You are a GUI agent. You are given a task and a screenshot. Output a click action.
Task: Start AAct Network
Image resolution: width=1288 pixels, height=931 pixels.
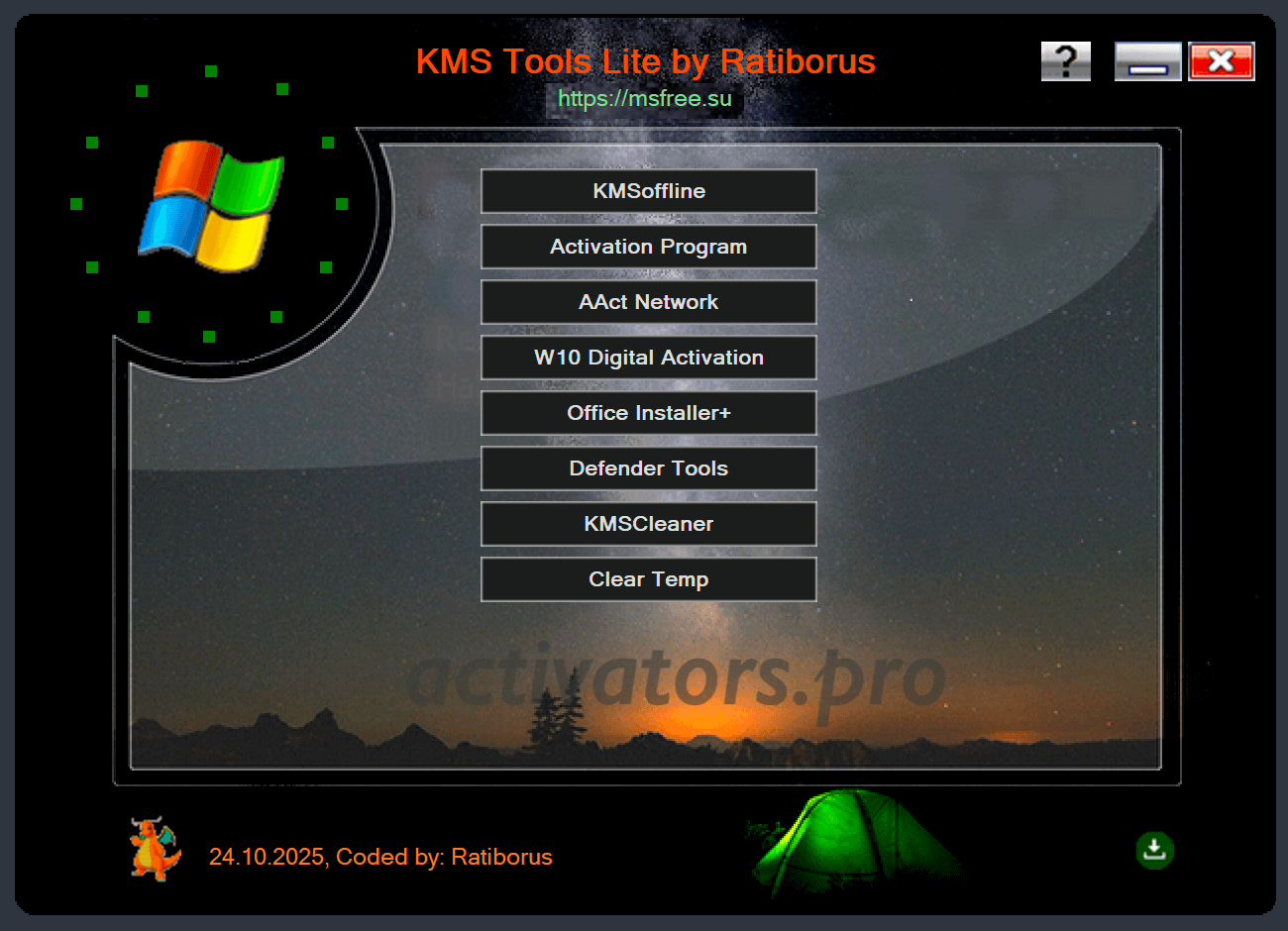coord(648,302)
